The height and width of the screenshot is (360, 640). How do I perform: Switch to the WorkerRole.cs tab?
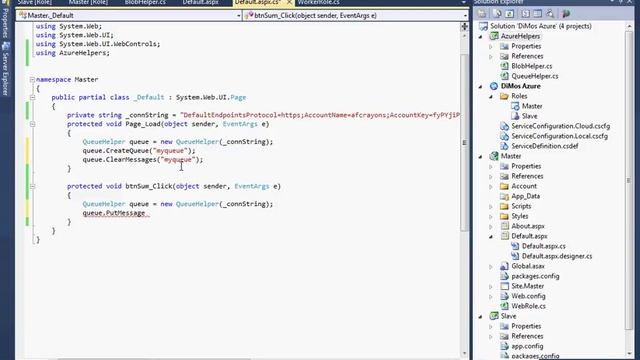click(x=318, y=2)
